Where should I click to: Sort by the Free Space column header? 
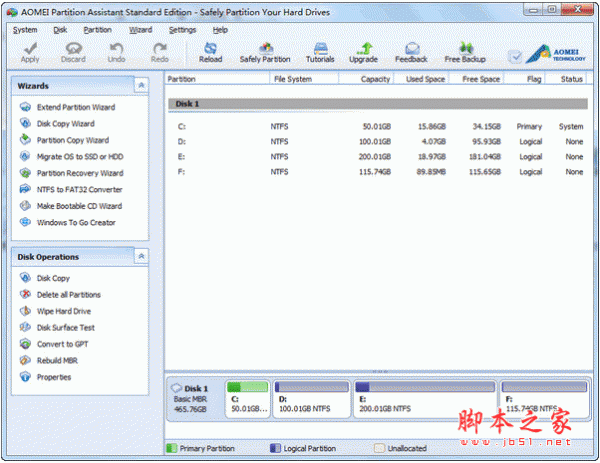[x=476, y=79]
